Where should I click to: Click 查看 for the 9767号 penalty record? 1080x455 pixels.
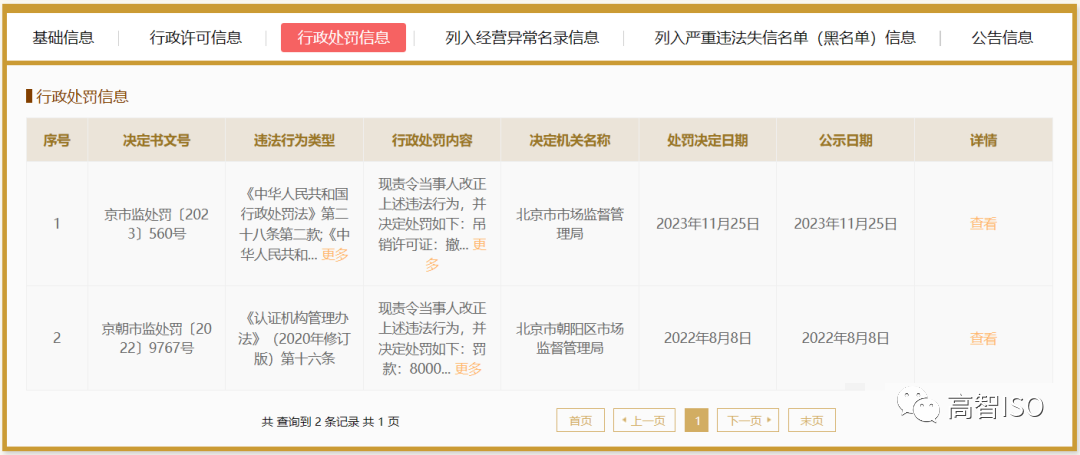point(983,338)
